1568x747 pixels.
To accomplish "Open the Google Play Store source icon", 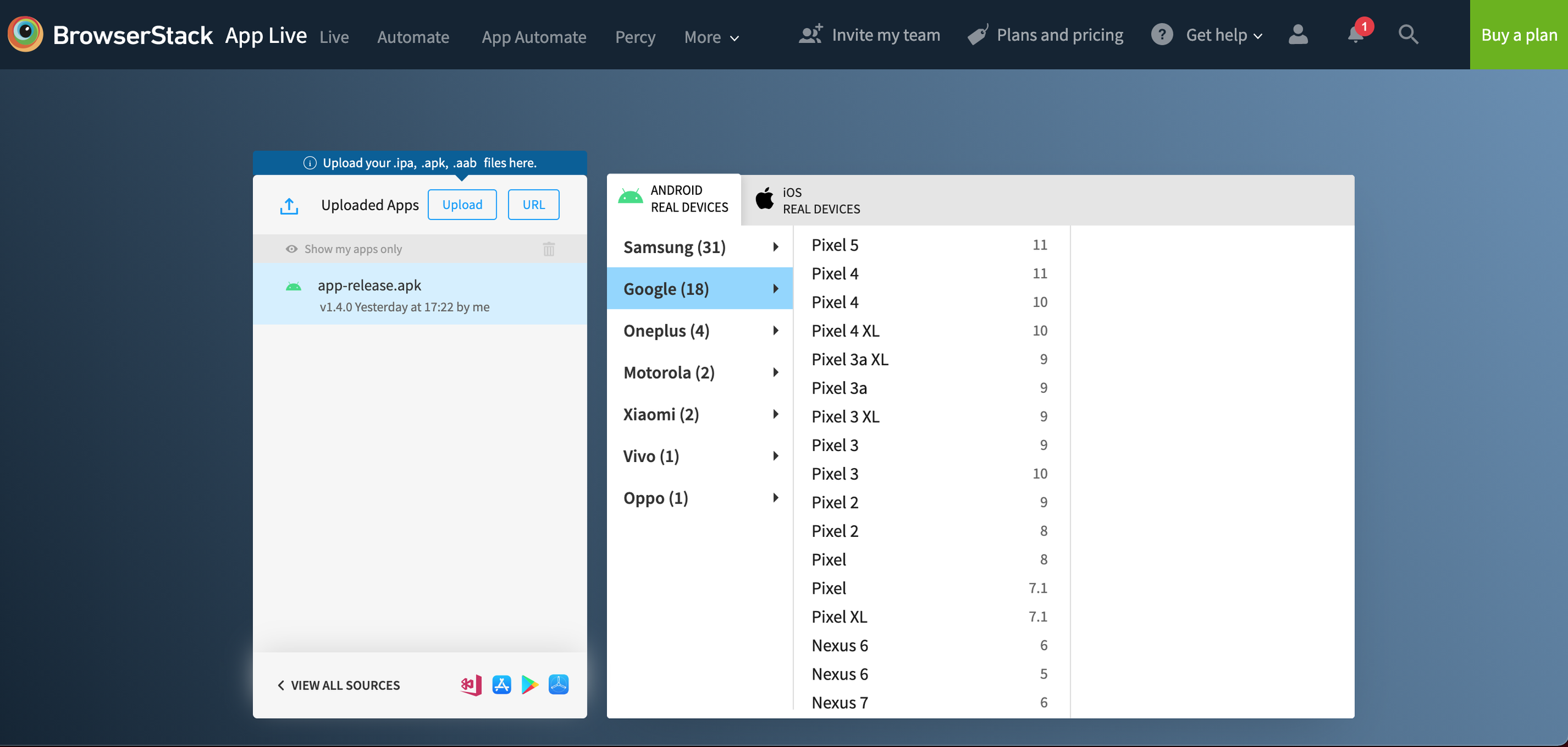I will (530, 684).
